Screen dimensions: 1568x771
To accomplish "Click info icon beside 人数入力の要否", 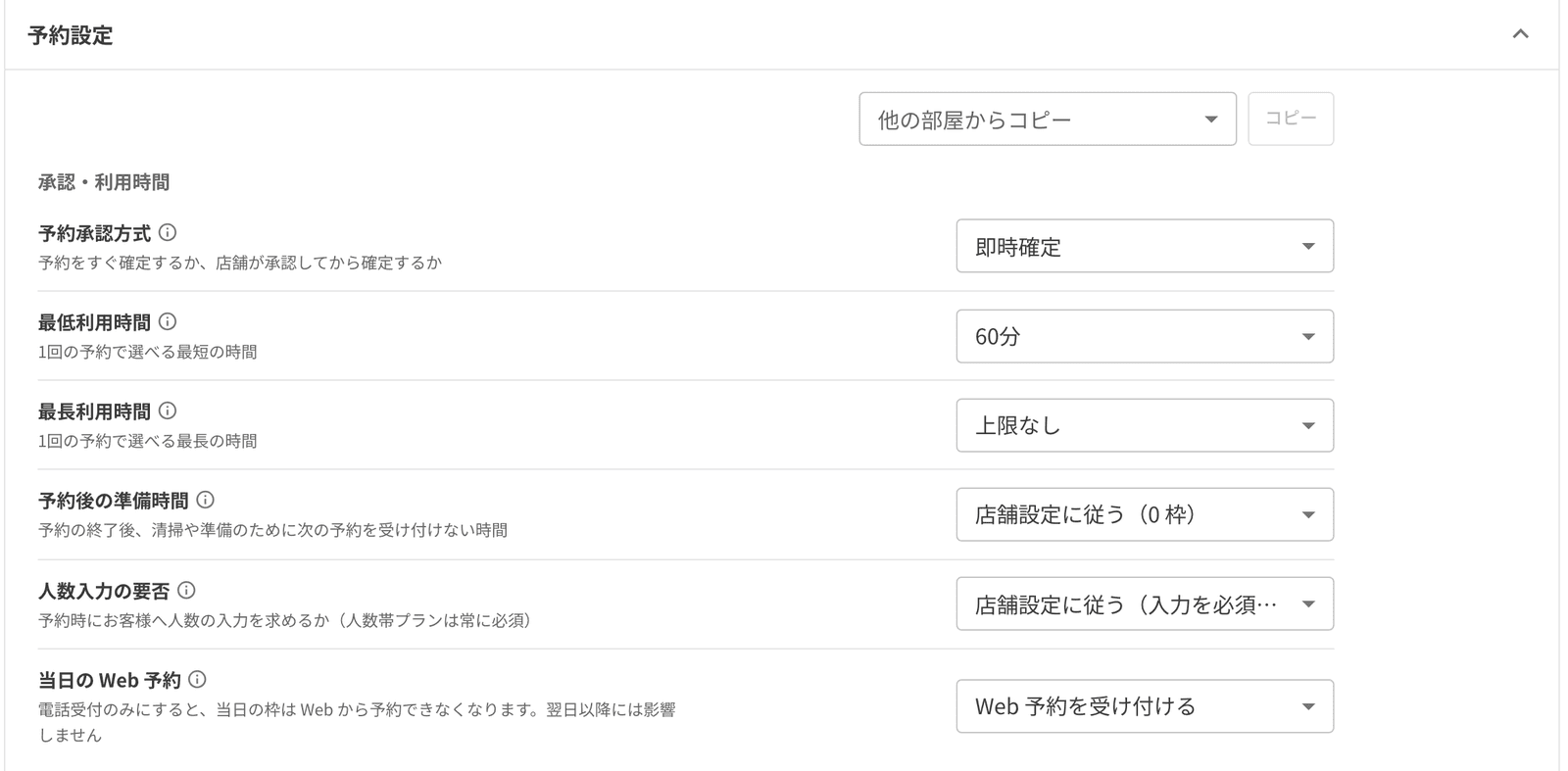I will pos(186,591).
